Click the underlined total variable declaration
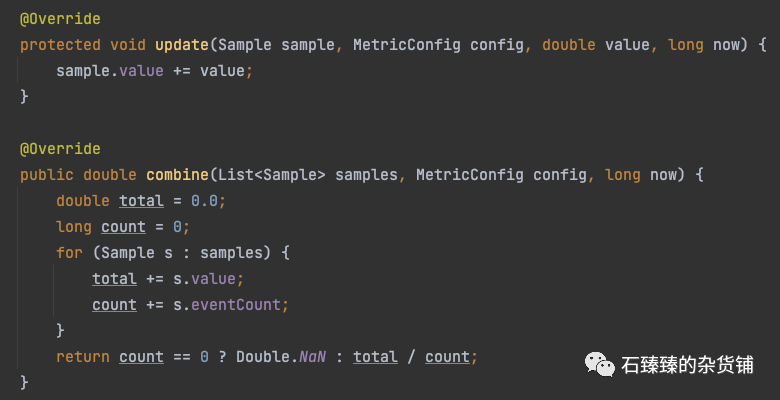The image size is (780, 400). [141, 201]
